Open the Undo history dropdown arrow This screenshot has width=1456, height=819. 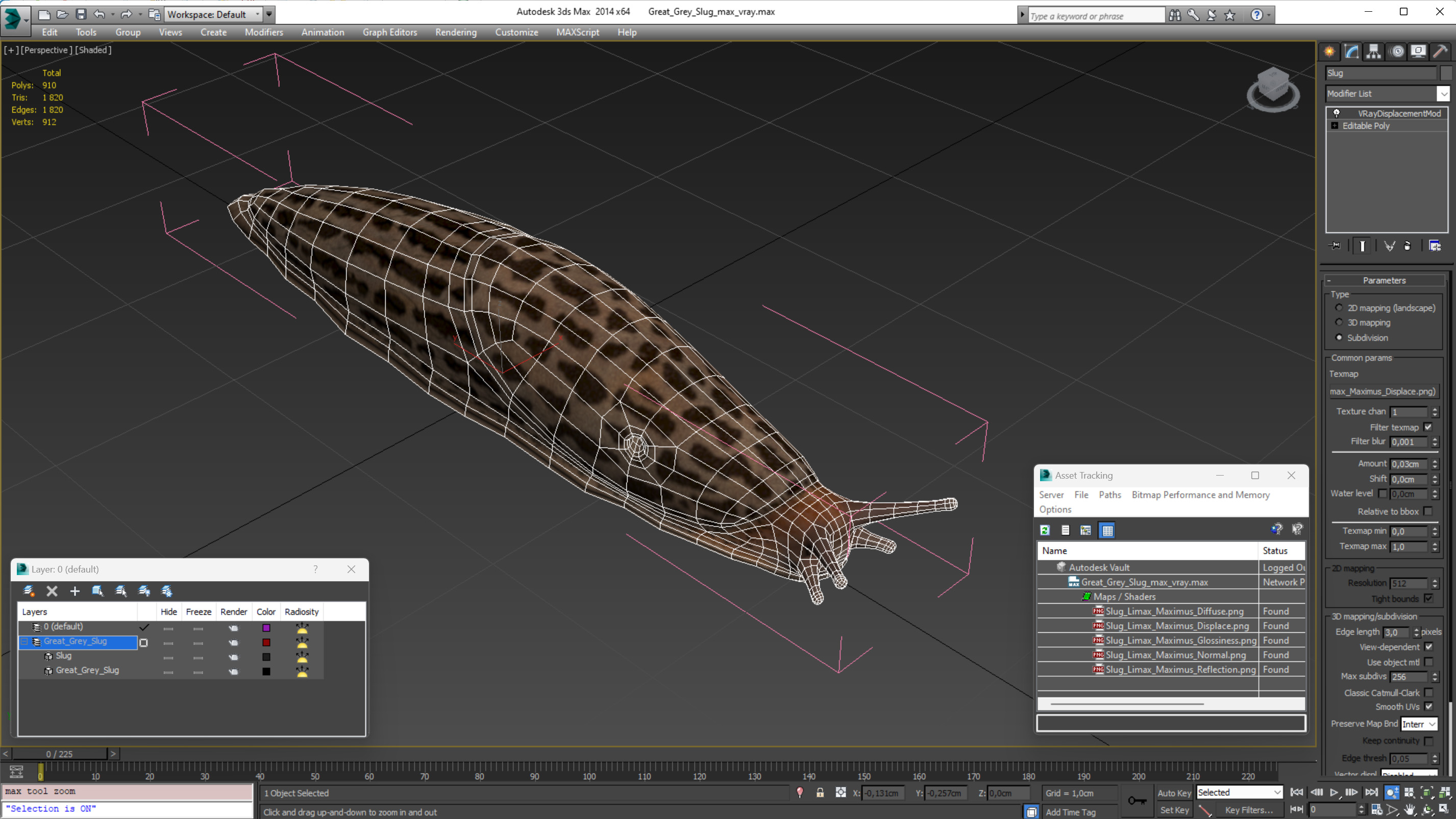coord(112,15)
